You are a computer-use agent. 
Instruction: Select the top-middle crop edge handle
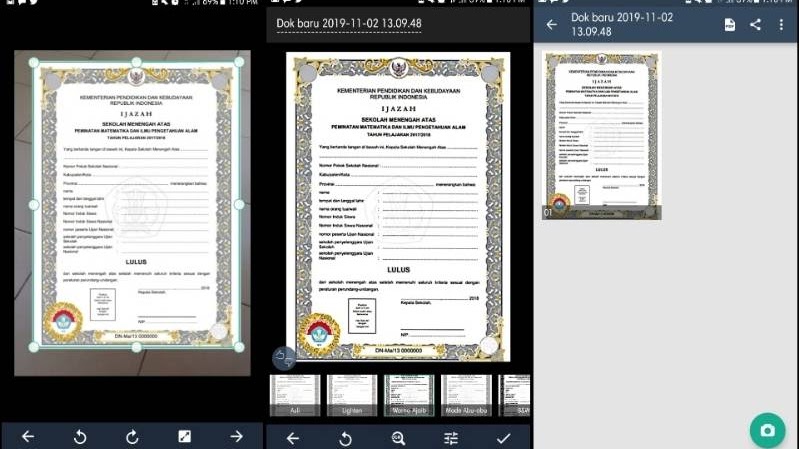137,62
